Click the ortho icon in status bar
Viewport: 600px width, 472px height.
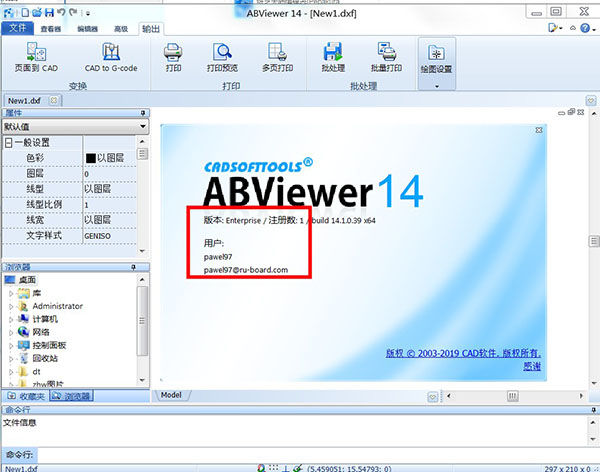pos(285,468)
